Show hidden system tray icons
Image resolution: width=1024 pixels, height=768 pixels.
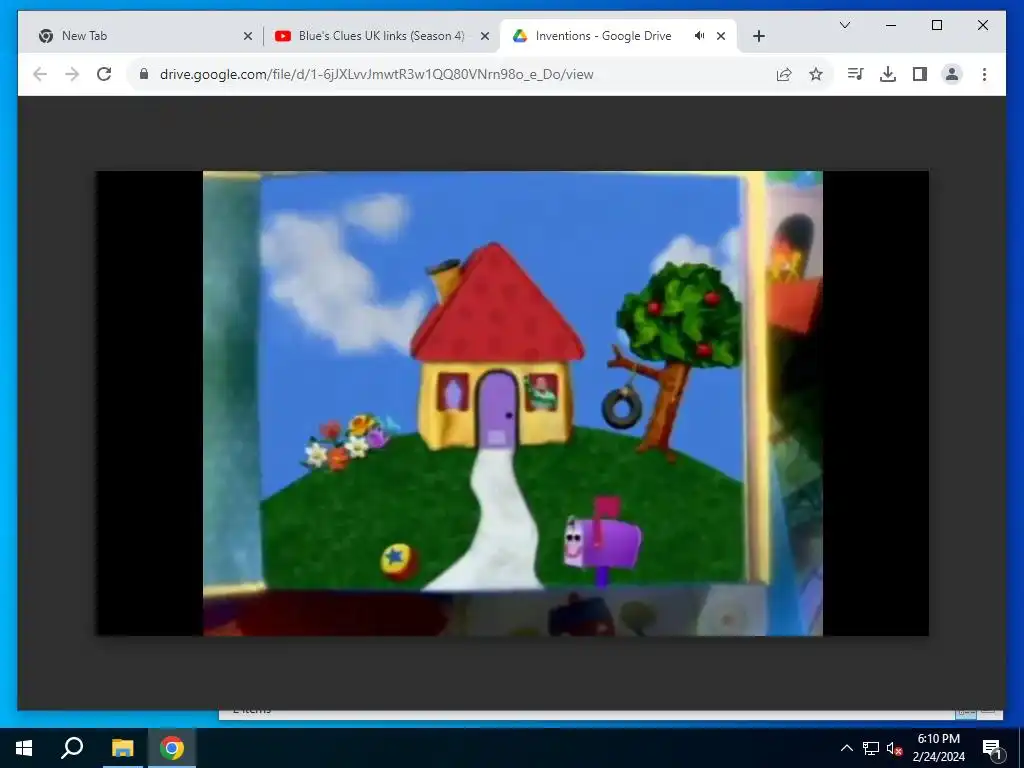tap(846, 748)
